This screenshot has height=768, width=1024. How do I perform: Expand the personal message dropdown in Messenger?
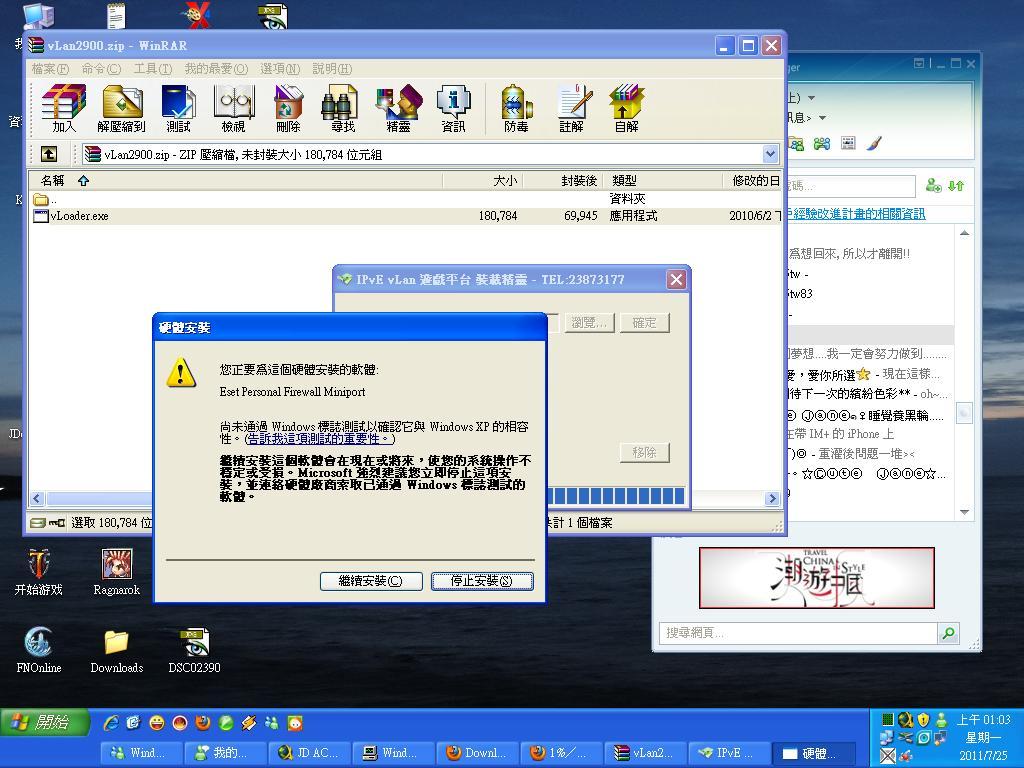coord(822,118)
